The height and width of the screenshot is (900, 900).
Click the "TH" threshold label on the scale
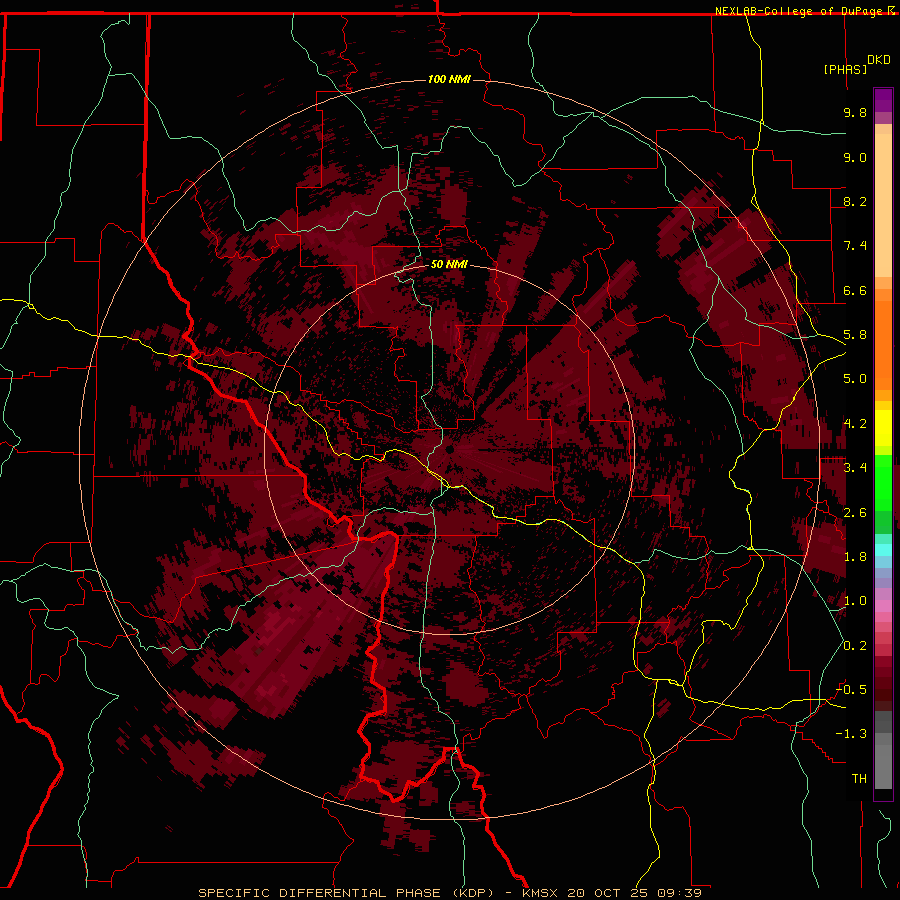859,779
